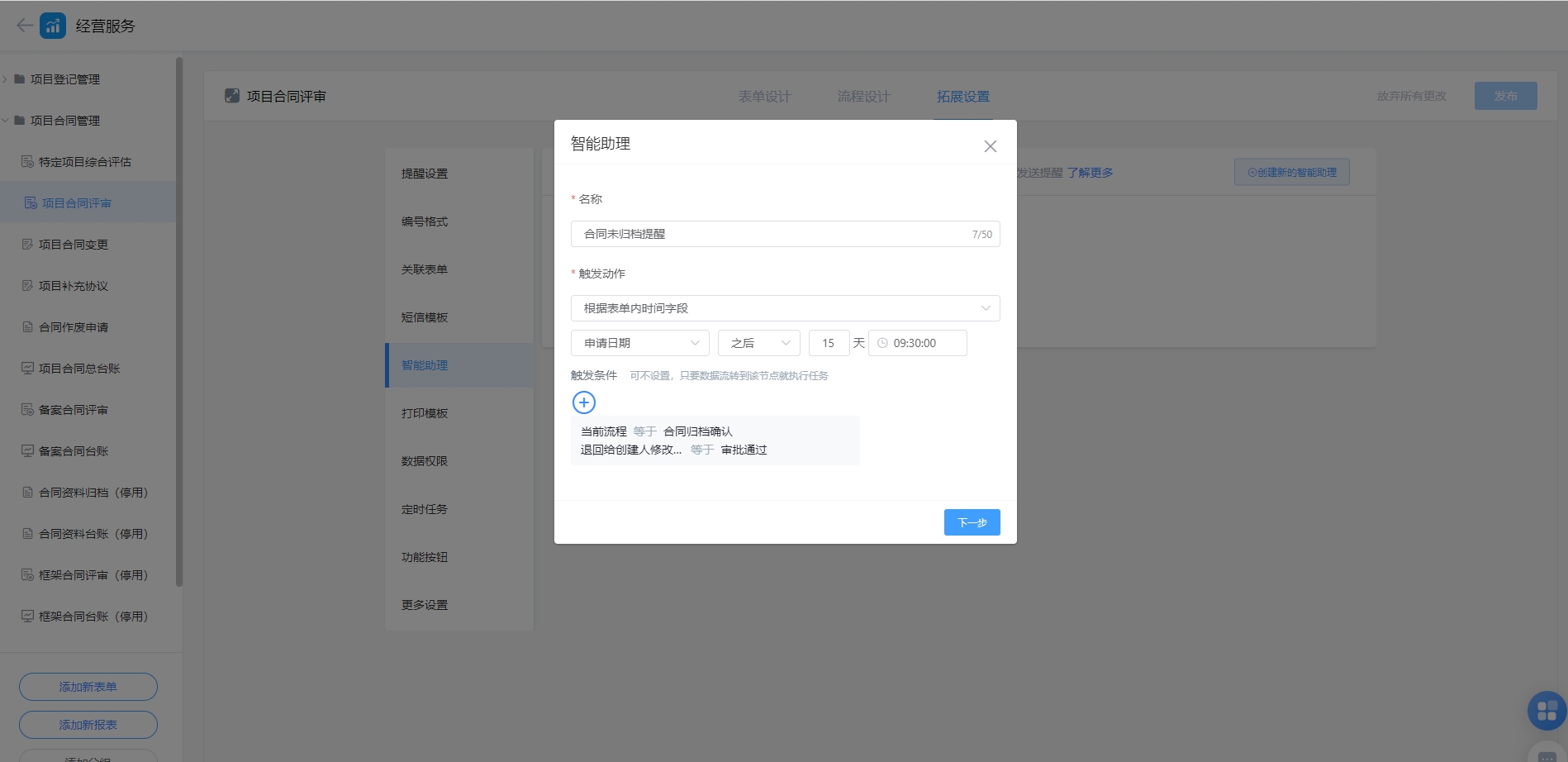This screenshot has height=762, width=1568.
Task: Open 短信模板 settings
Action: [x=459, y=317]
